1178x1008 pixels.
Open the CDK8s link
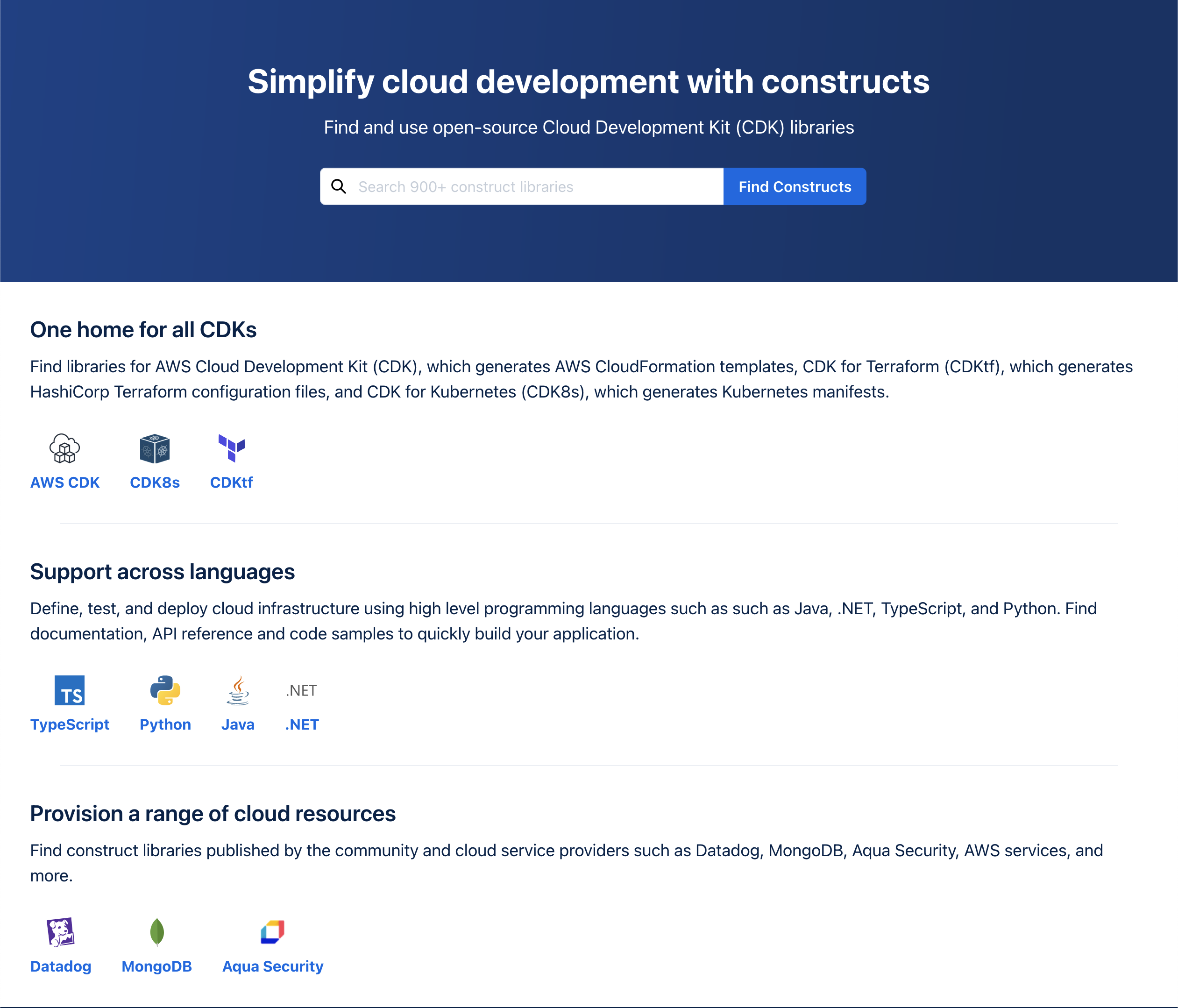coord(154,482)
